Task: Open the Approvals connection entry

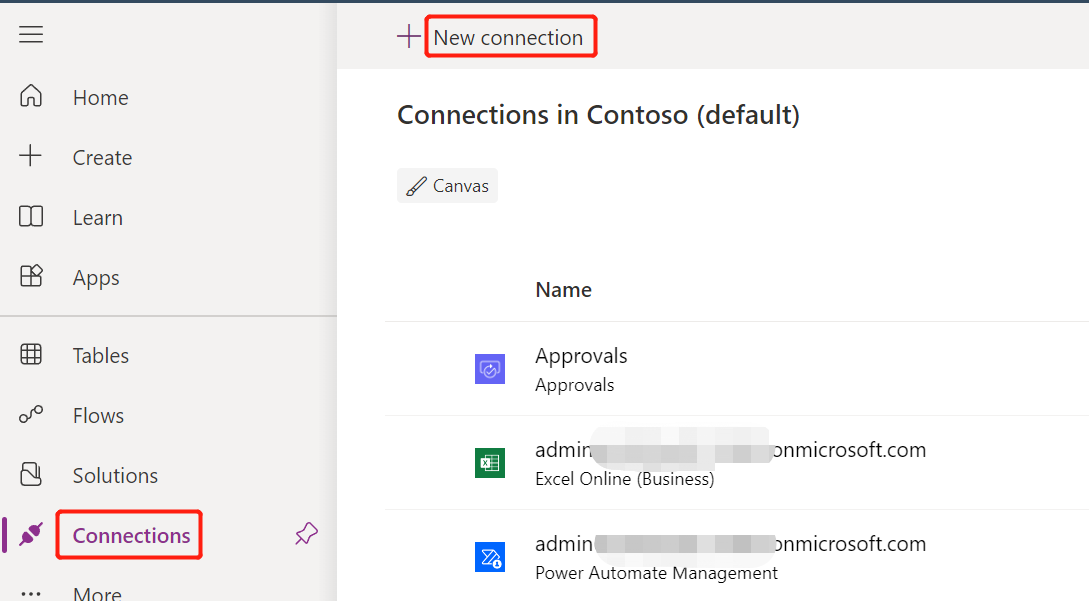Action: point(581,355)
